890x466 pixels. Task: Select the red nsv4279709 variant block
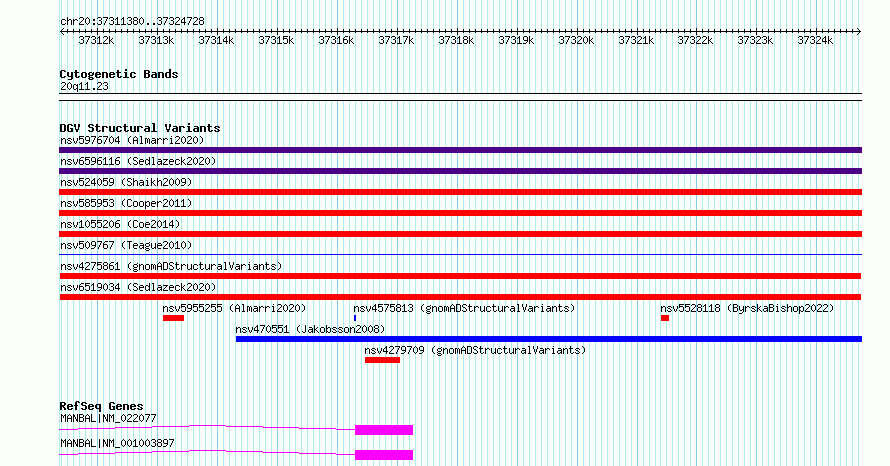pyautogui.click(x=383, y=360)
